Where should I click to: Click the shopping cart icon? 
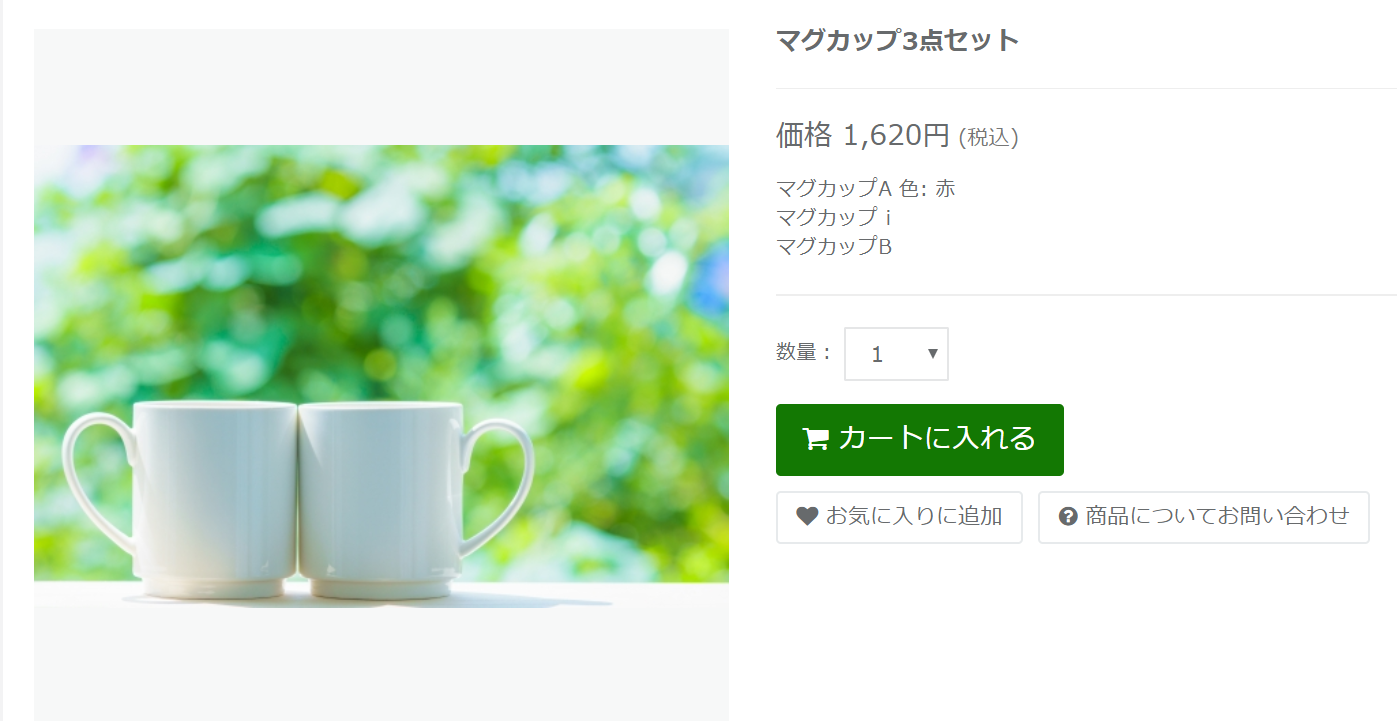pos(816,439)
